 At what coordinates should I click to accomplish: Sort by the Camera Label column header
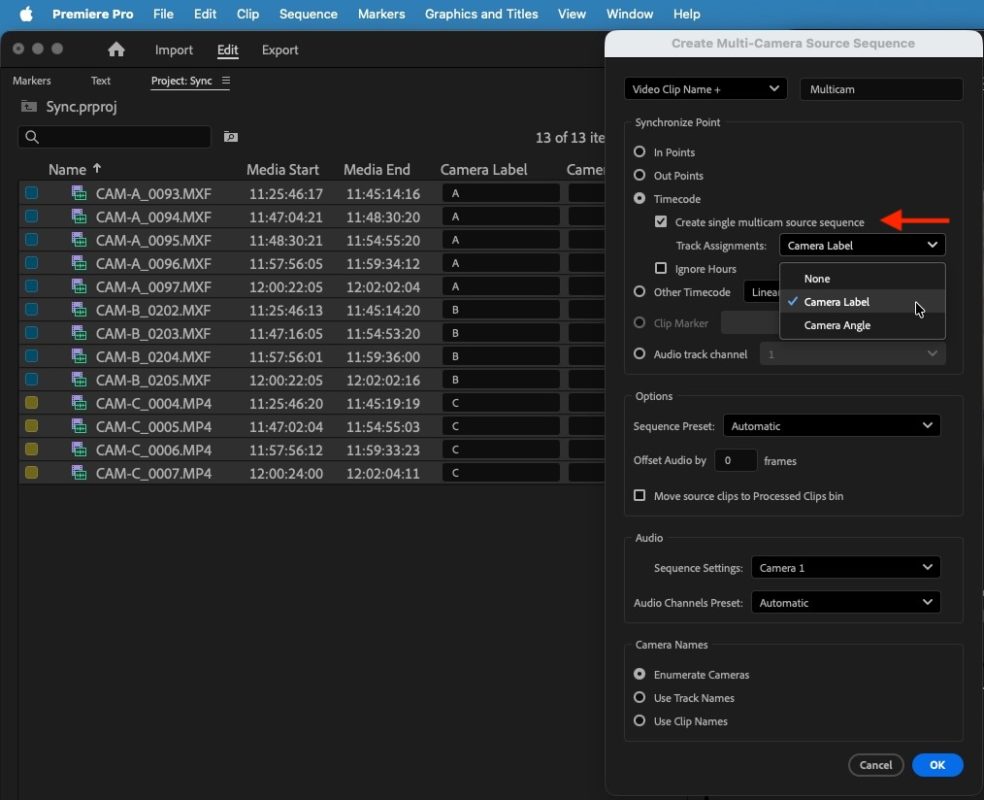[483, 169]
